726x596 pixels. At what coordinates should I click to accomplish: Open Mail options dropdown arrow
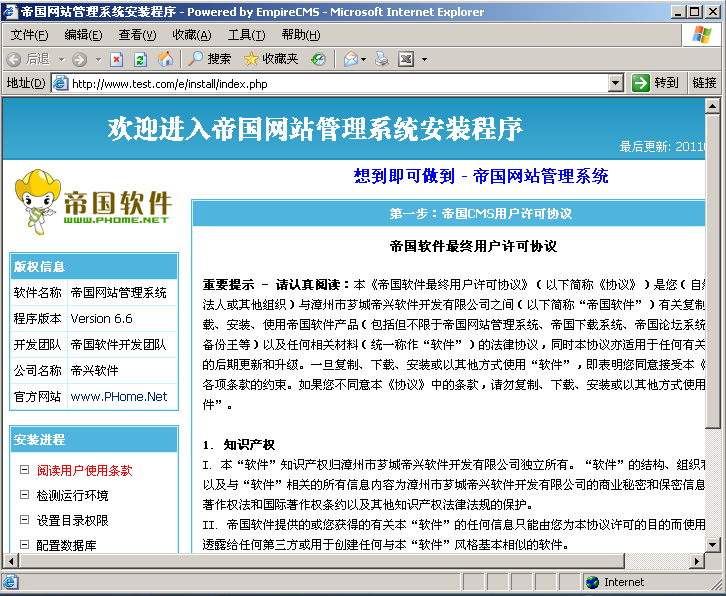[x=363, y=60]
